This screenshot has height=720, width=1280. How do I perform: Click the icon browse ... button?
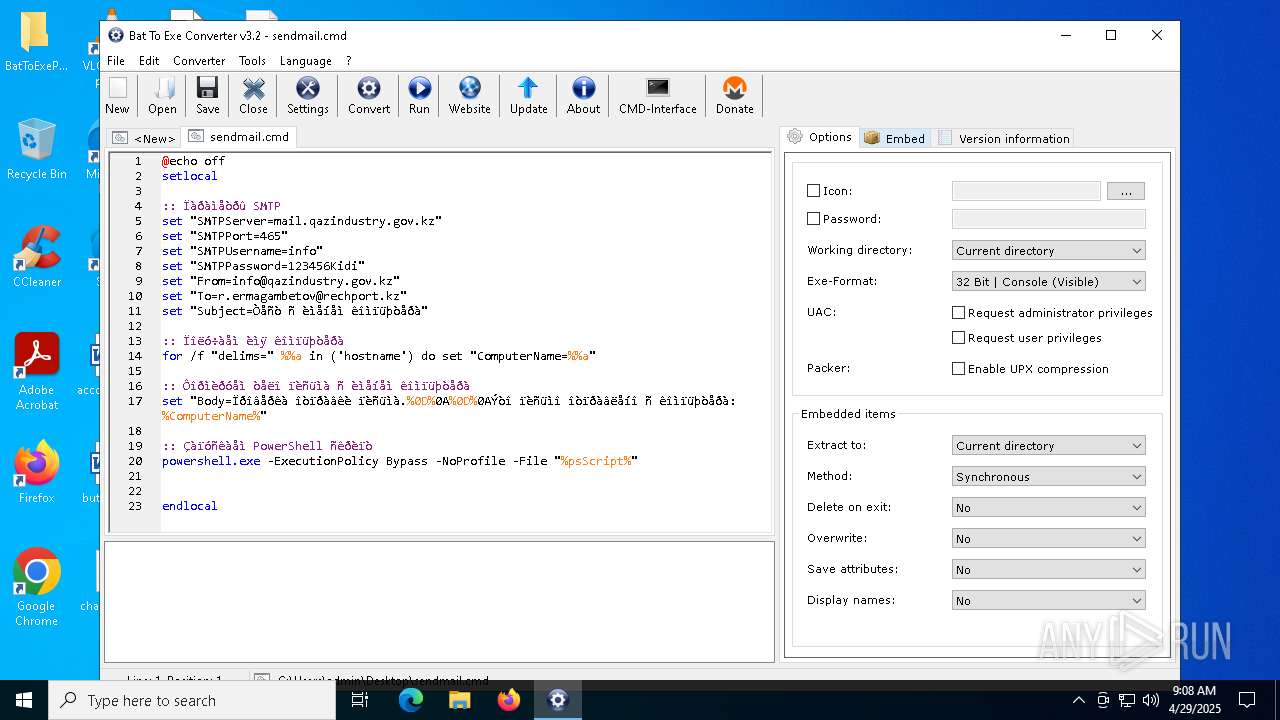[1125, 191]
